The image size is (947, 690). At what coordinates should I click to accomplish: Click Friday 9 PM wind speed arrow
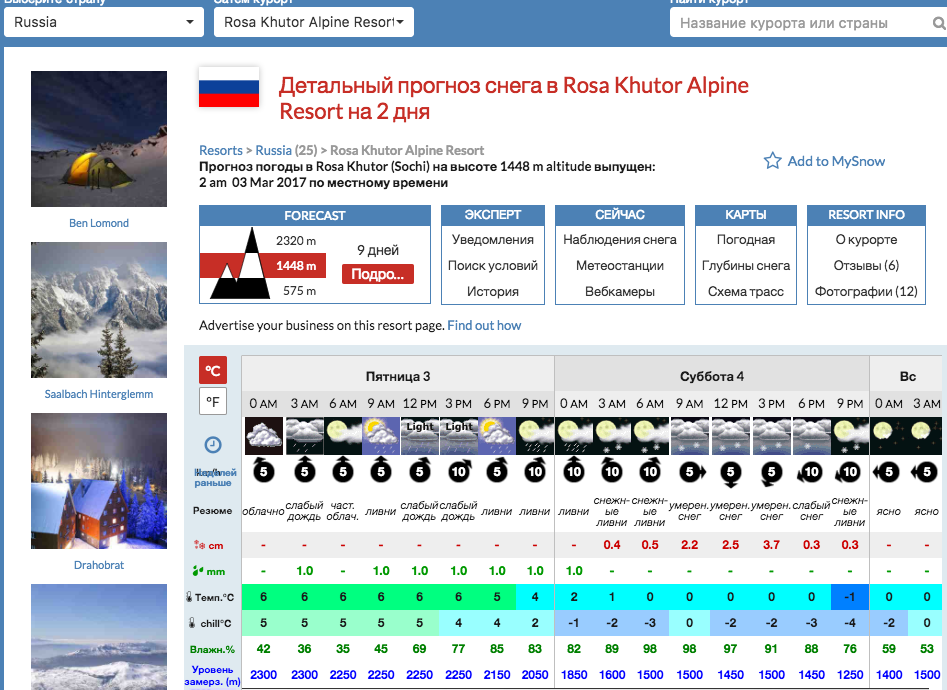(x=535, y=470)
